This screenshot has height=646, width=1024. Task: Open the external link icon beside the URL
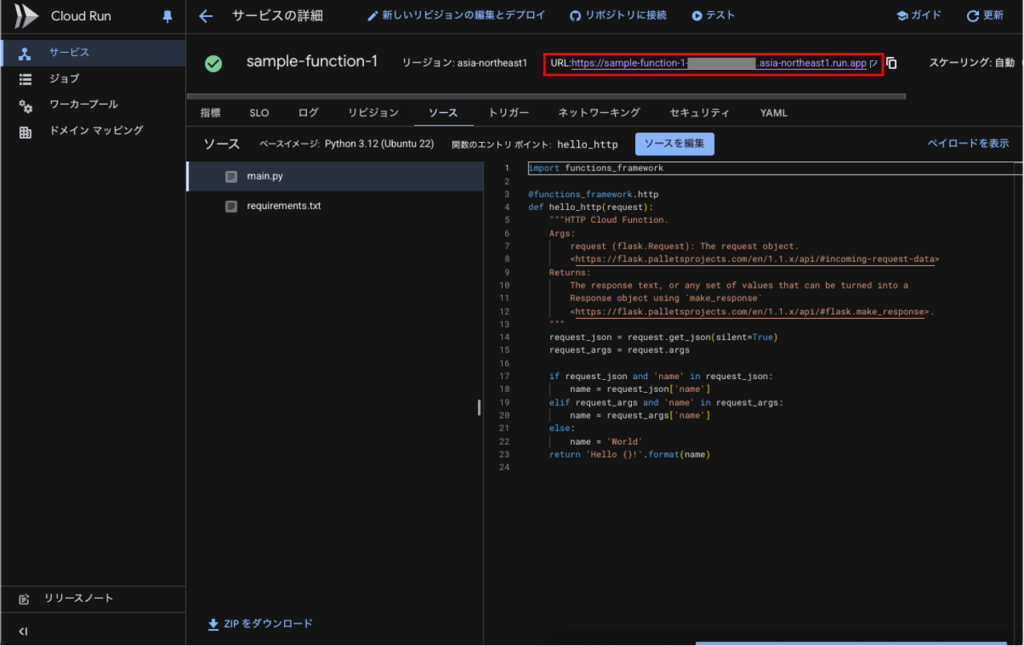click(873, 63)
